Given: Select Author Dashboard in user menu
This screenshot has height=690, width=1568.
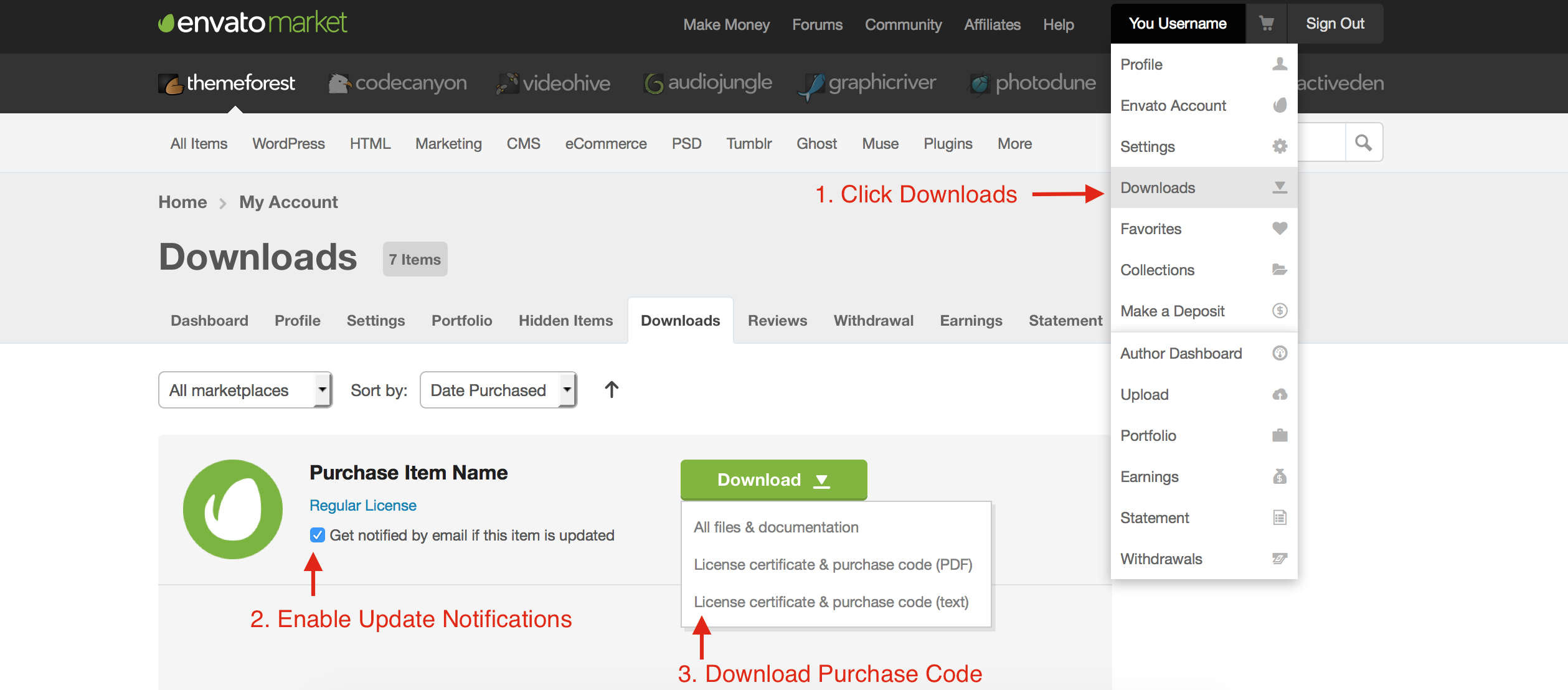Looking at the screenshot, I should [1204, 353].
